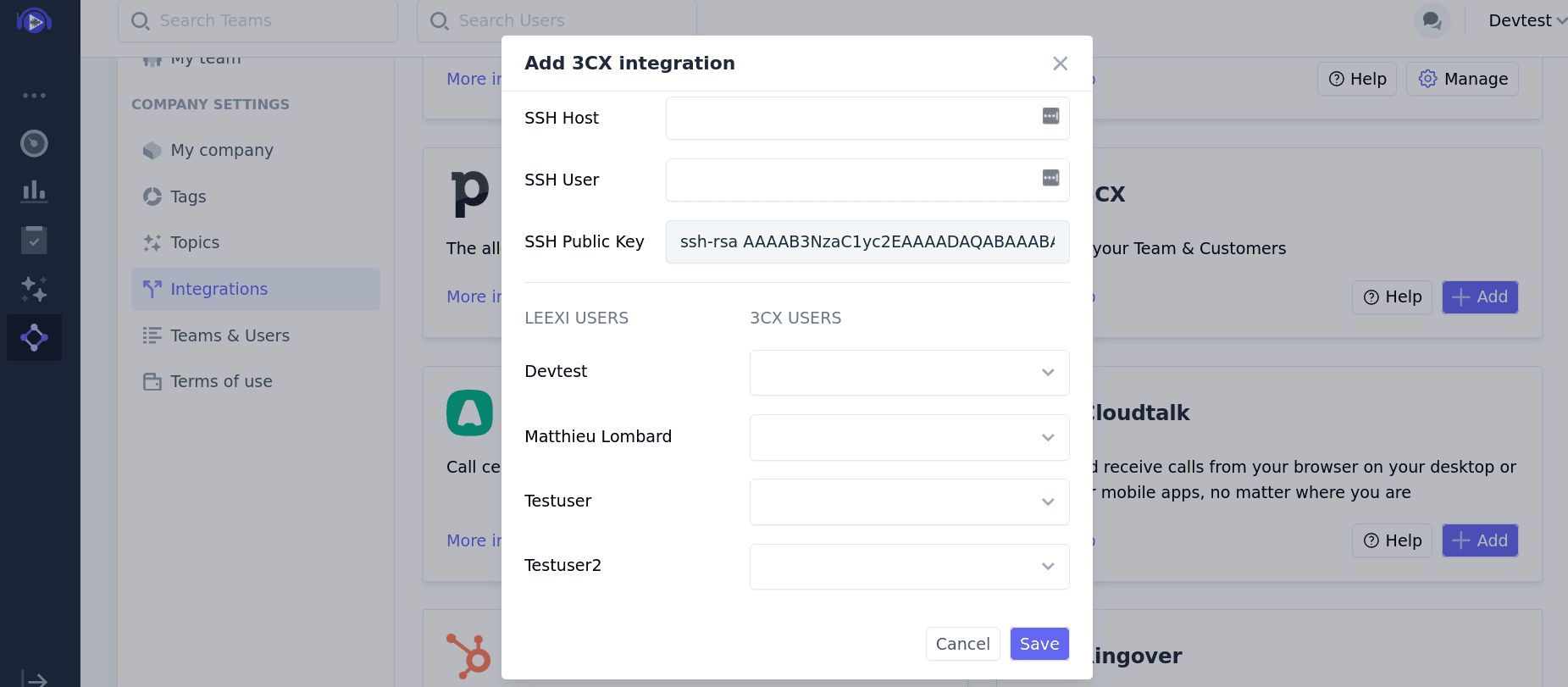
Task: Open the bar chart analytics icon
Action: coord(34,191)
